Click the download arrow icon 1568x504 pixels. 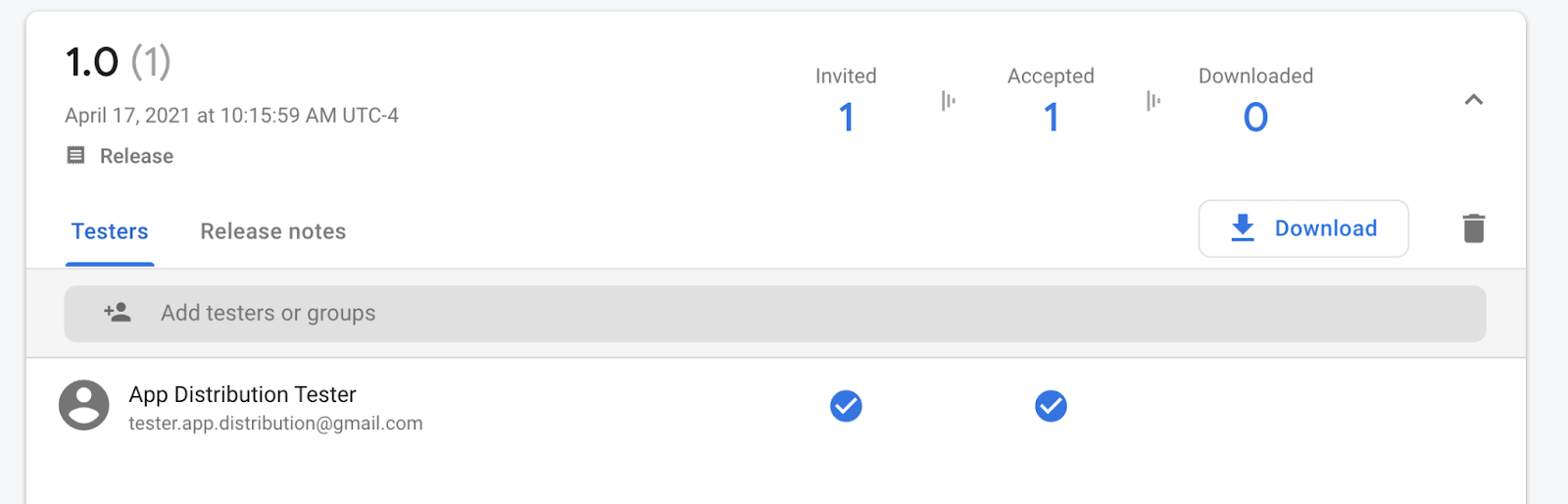[1243, 228]
